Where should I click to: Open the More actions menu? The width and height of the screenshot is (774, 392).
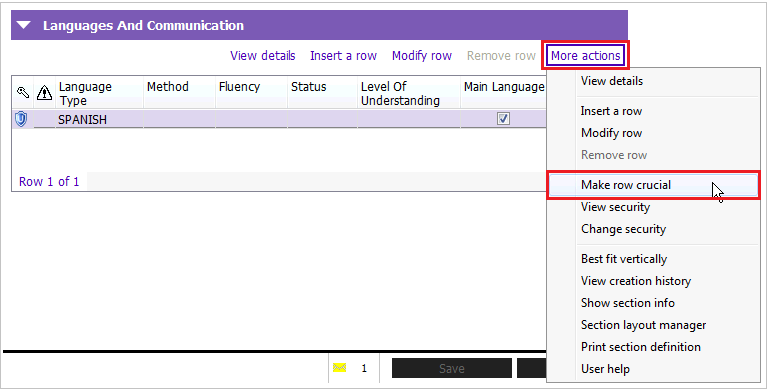point(585,55)
